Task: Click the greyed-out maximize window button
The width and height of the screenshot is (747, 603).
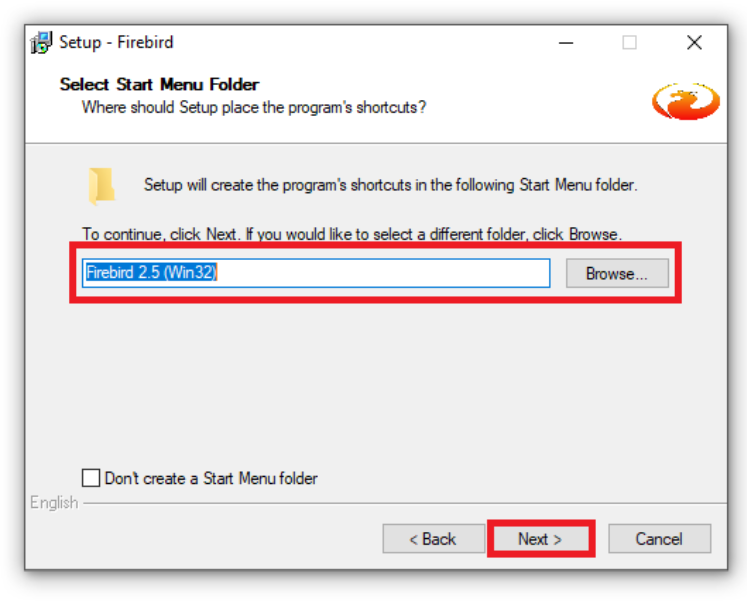Action: click(629, 43)
